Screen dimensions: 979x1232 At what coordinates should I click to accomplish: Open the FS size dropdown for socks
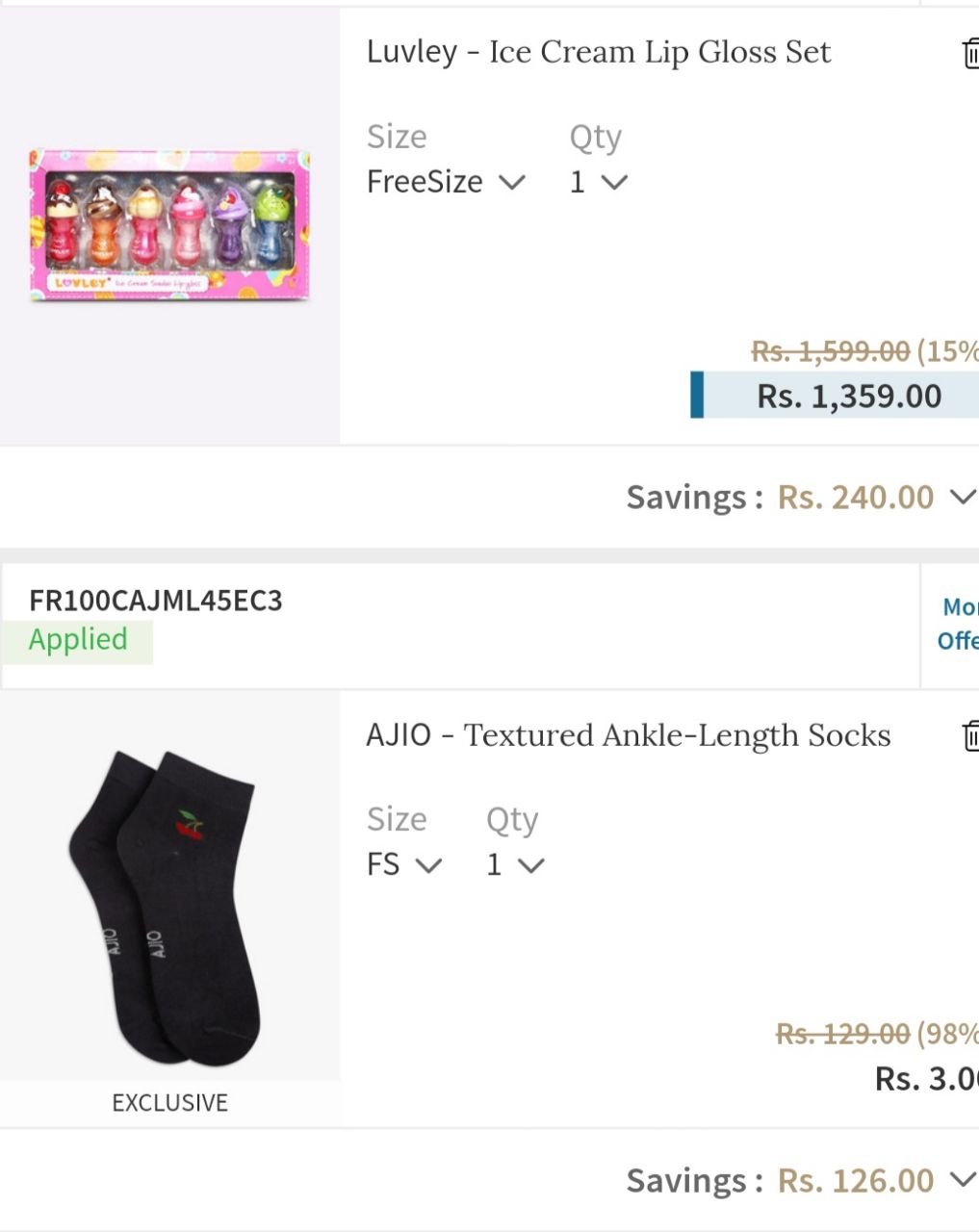pyautogui.click(x=404, y=864)
